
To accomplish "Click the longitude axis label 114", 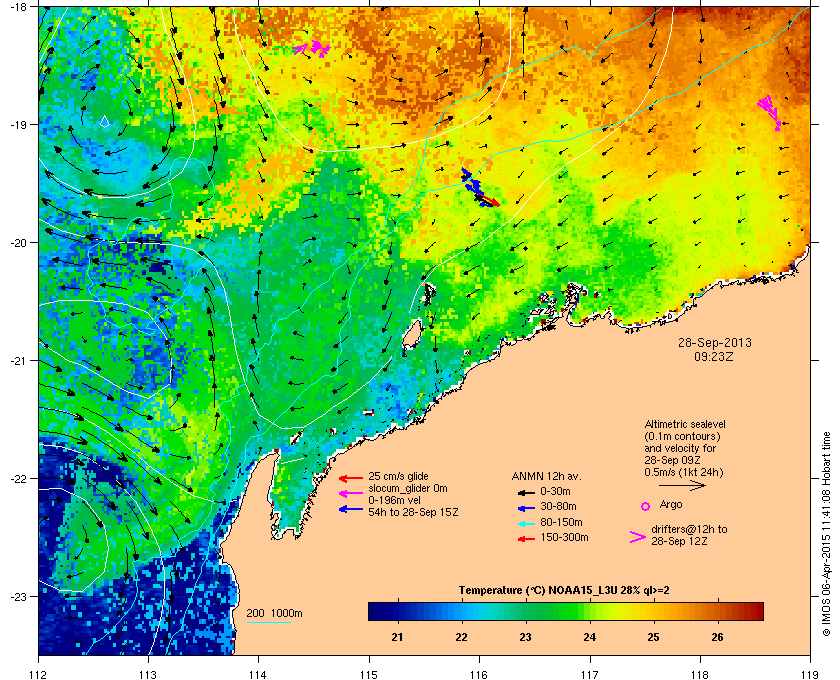I will (x=258, y=674).
